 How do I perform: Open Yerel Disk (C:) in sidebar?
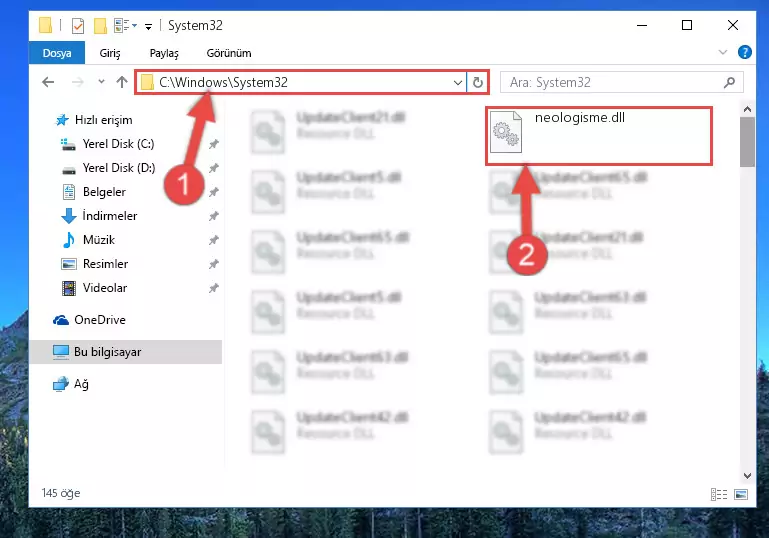(118, 144)
